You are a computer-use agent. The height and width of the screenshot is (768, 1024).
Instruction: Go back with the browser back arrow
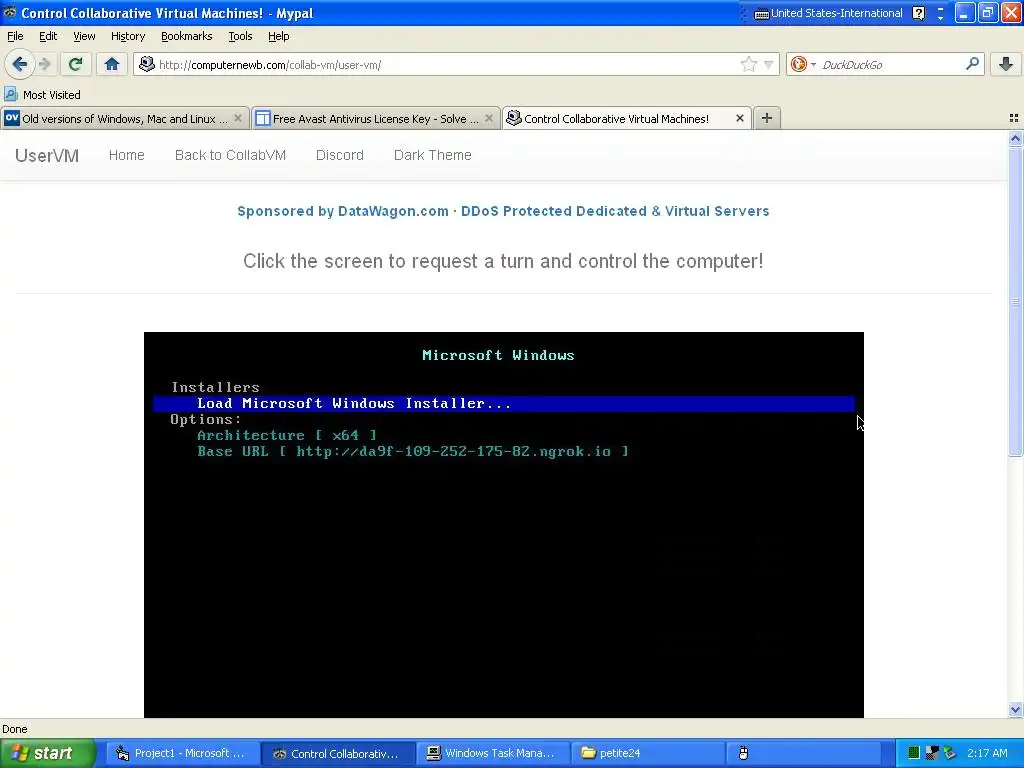pyautogui.click(x=19, y=64)
